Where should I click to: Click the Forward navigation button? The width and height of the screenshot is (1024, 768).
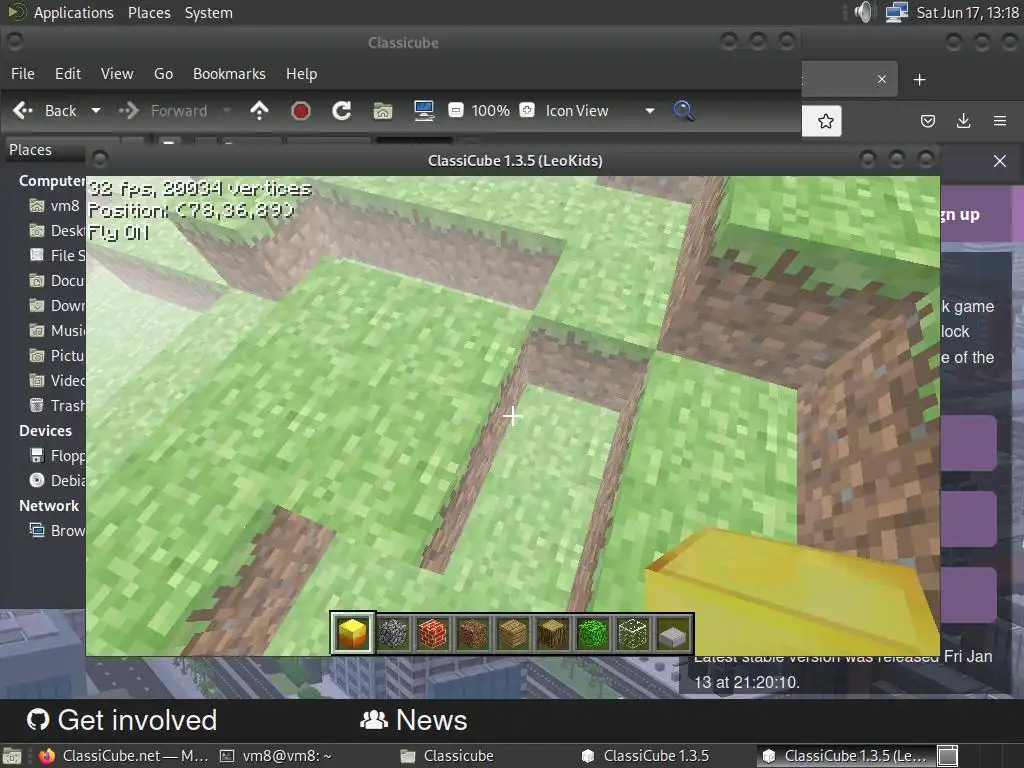point(163,111)
